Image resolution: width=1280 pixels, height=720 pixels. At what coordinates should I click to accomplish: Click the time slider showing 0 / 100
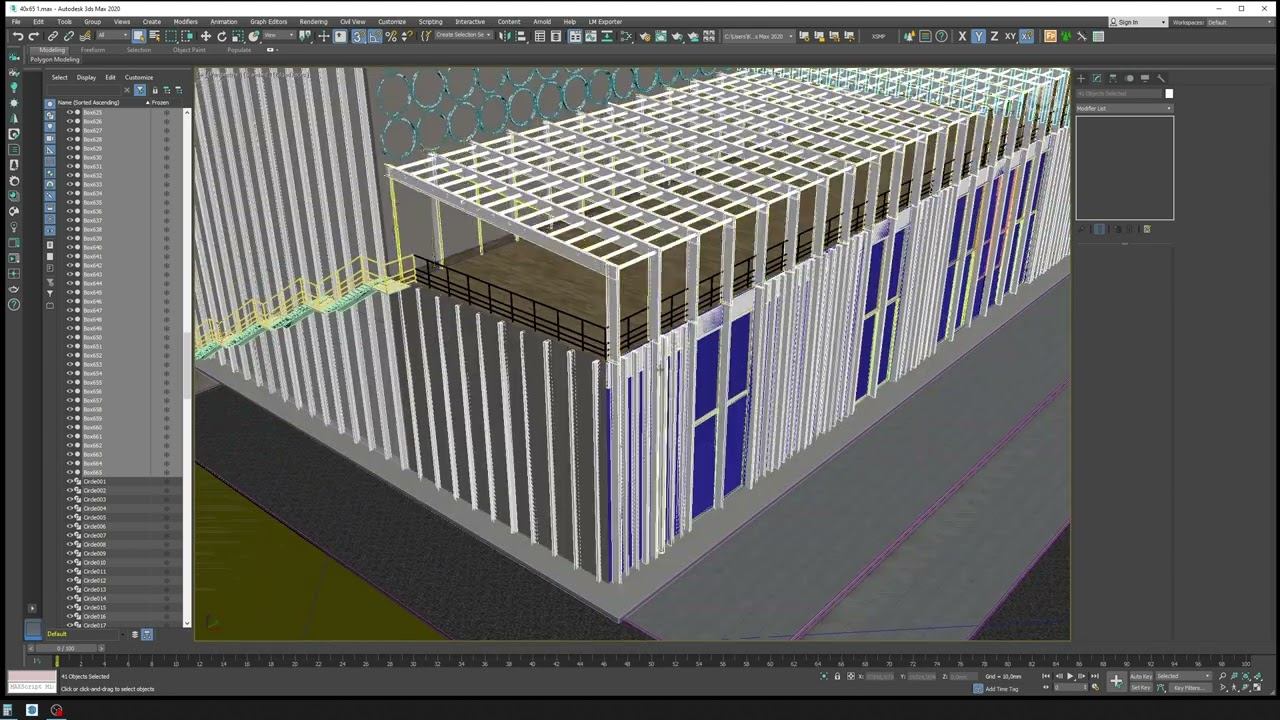pos(66,648)
